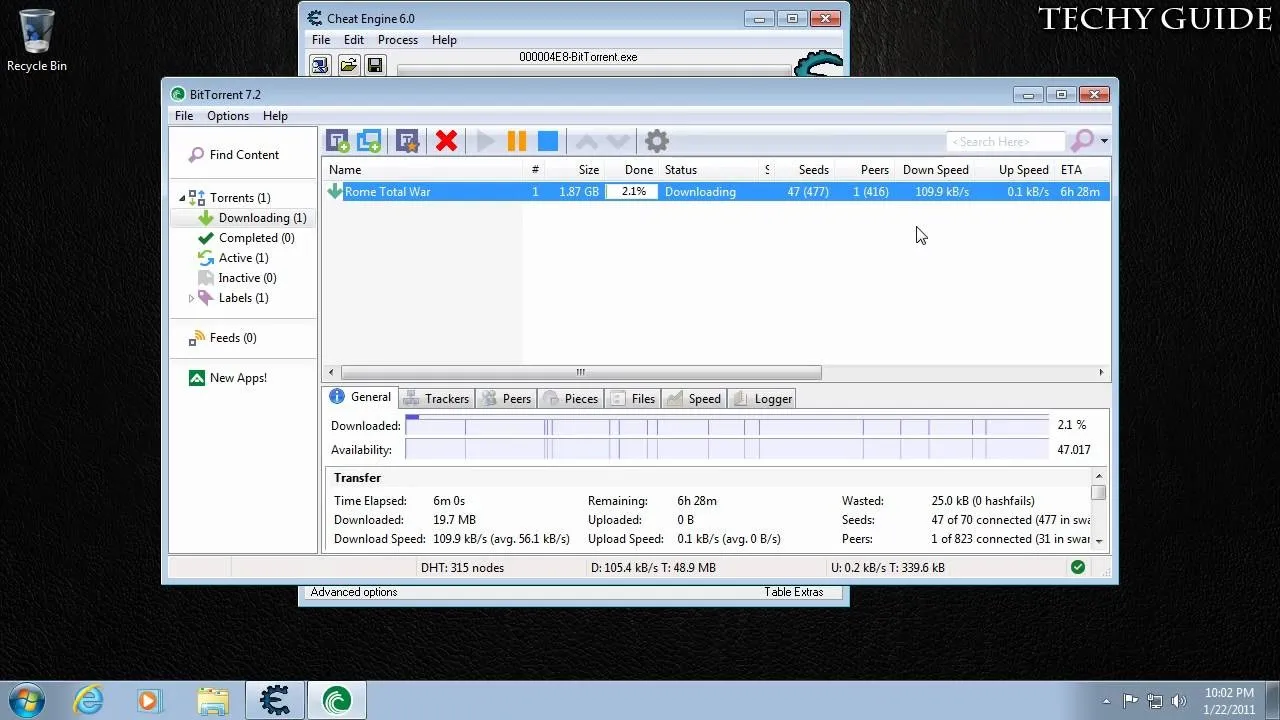Click the BitTorrent taskbar icon

(x=336, y=700)
